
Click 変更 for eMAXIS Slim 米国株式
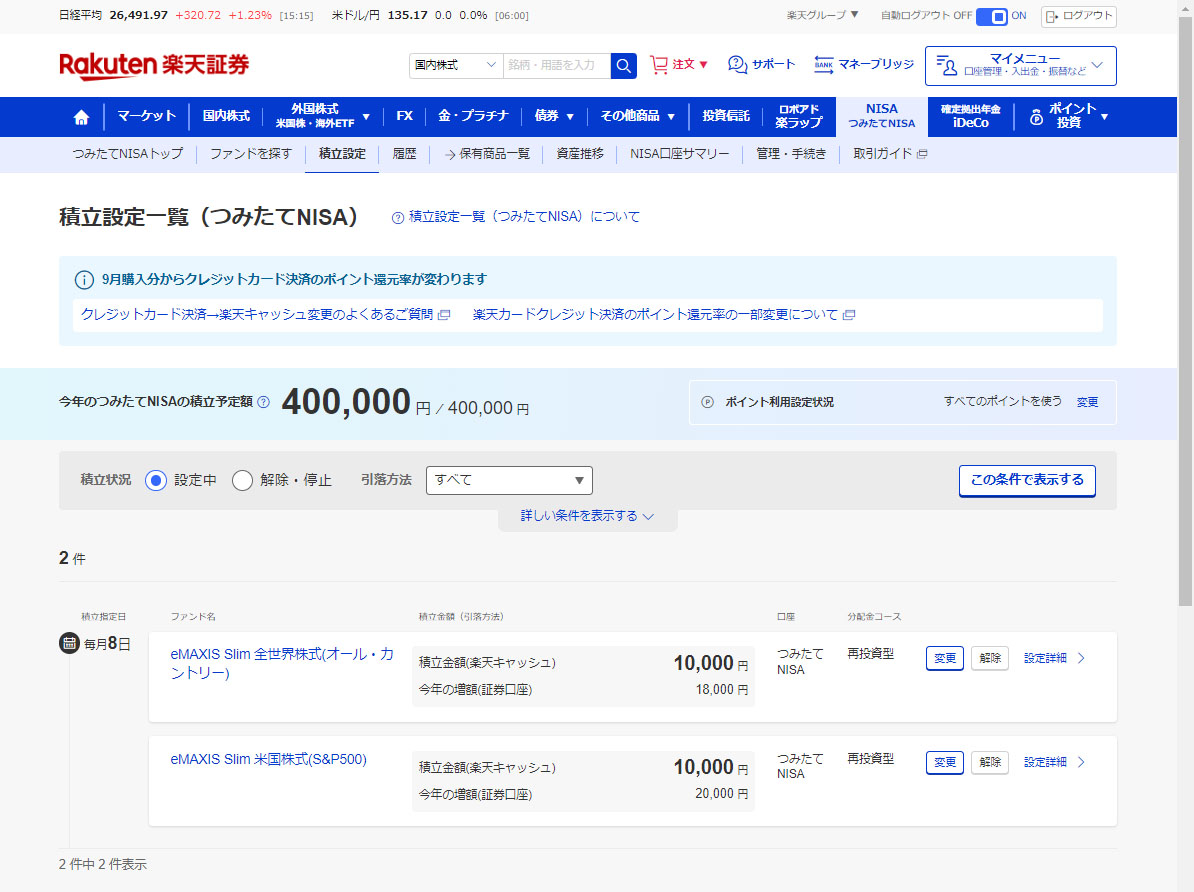pos(944,763)
